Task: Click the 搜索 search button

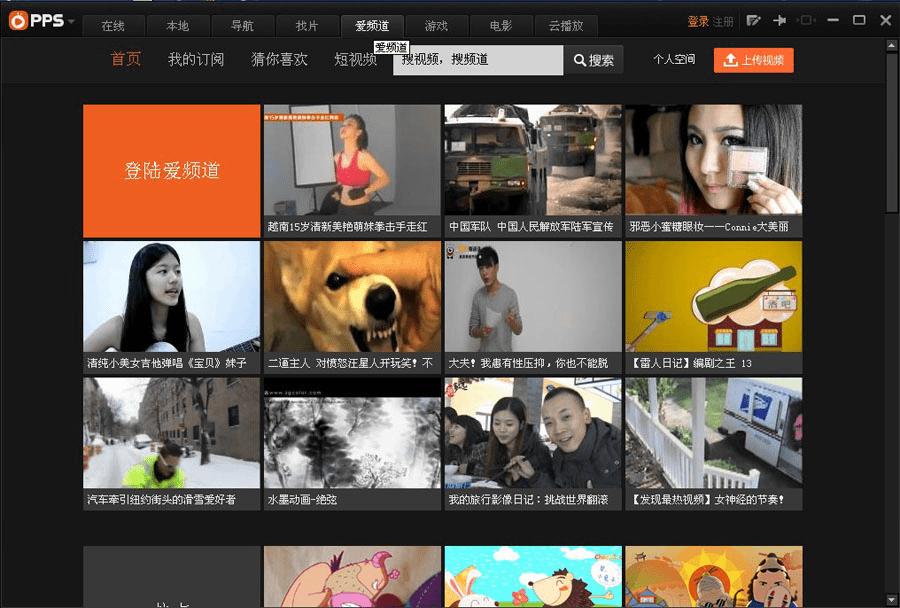Action: 593,60
